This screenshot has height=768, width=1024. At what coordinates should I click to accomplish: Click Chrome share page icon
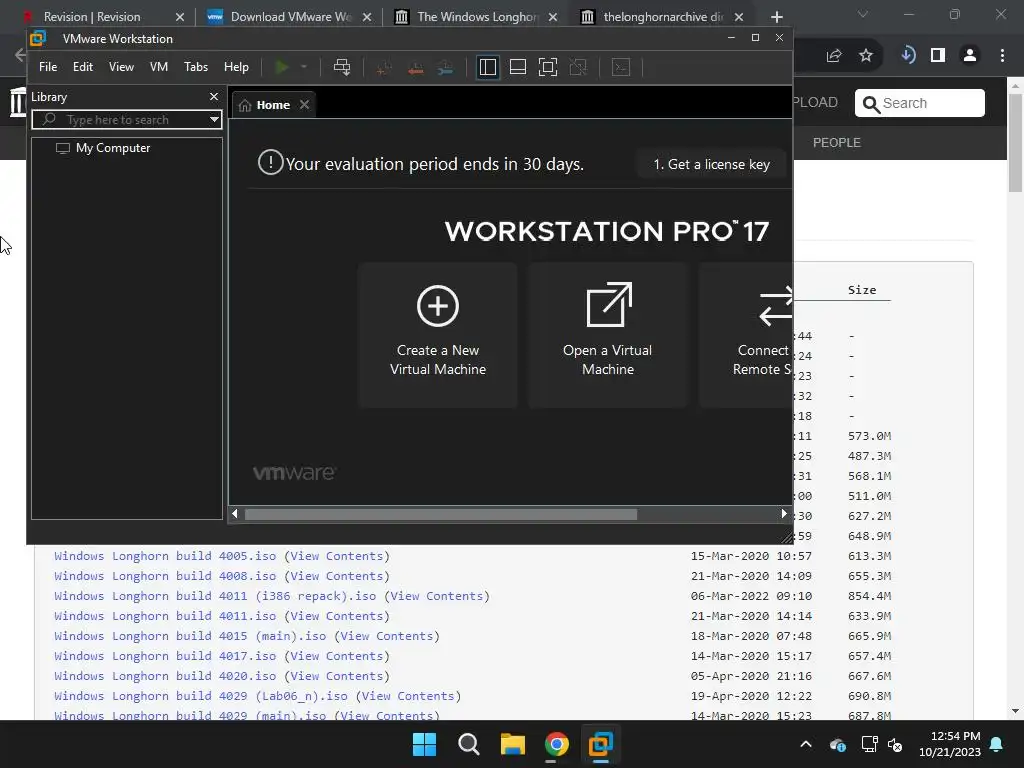coord(834,56)
